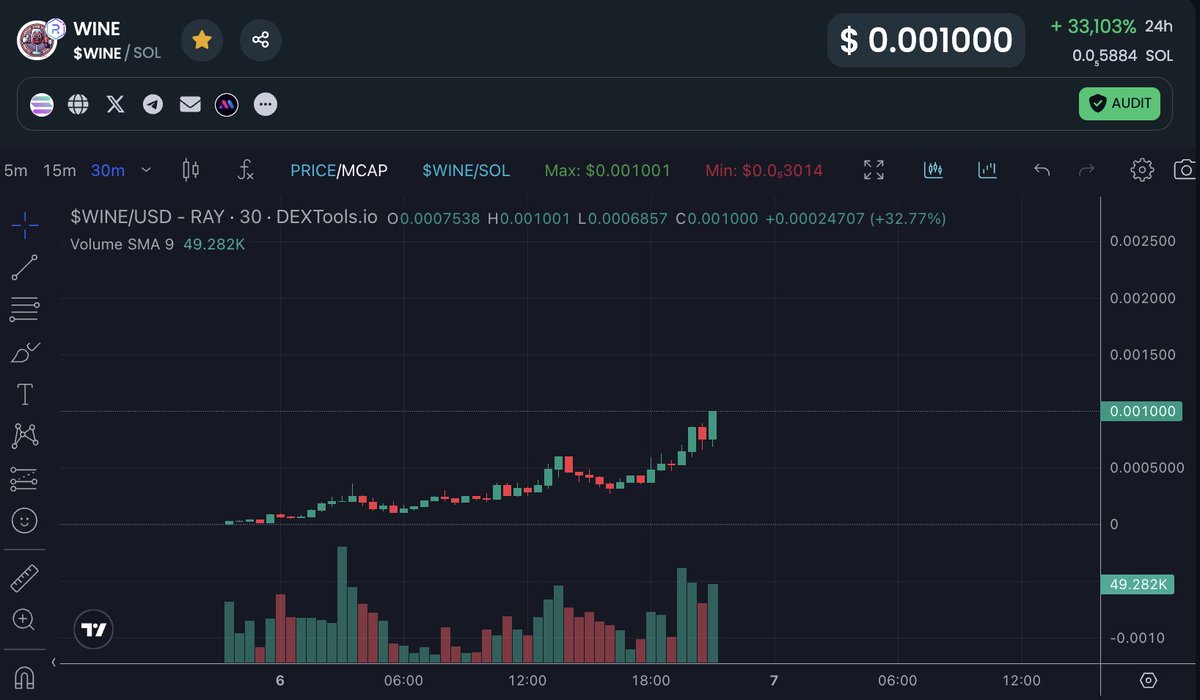Open the Solana explorer icon link

coord(41,104)
